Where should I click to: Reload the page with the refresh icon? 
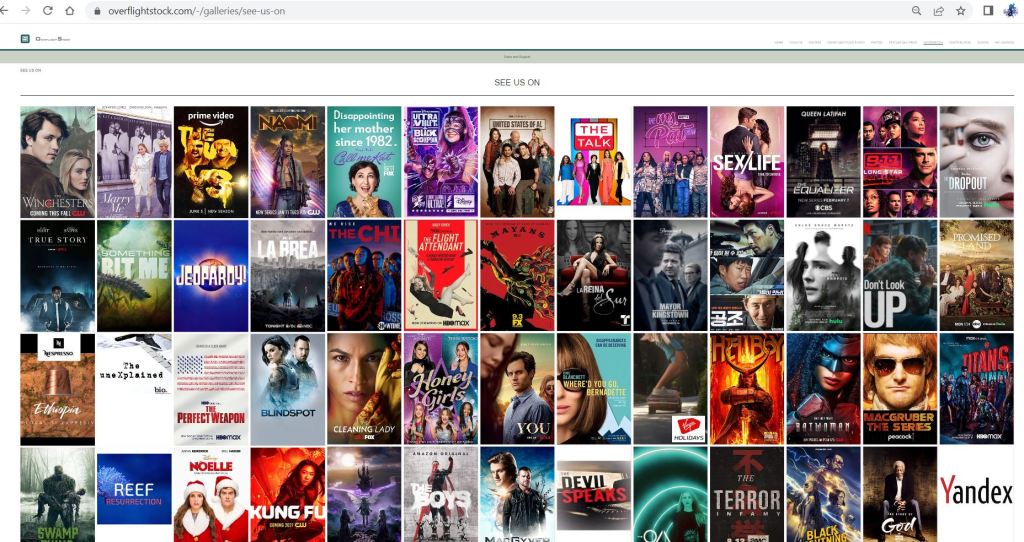point(47,10)
